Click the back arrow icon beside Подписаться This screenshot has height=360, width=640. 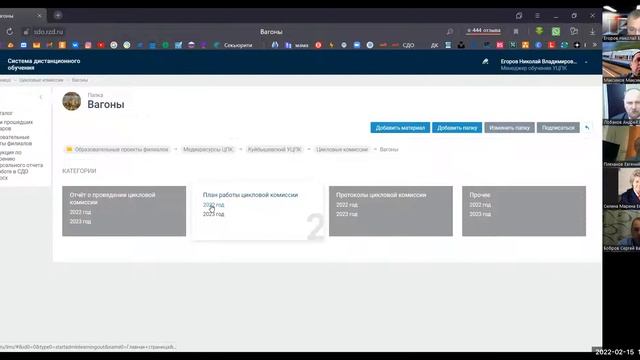click(587, 128)
